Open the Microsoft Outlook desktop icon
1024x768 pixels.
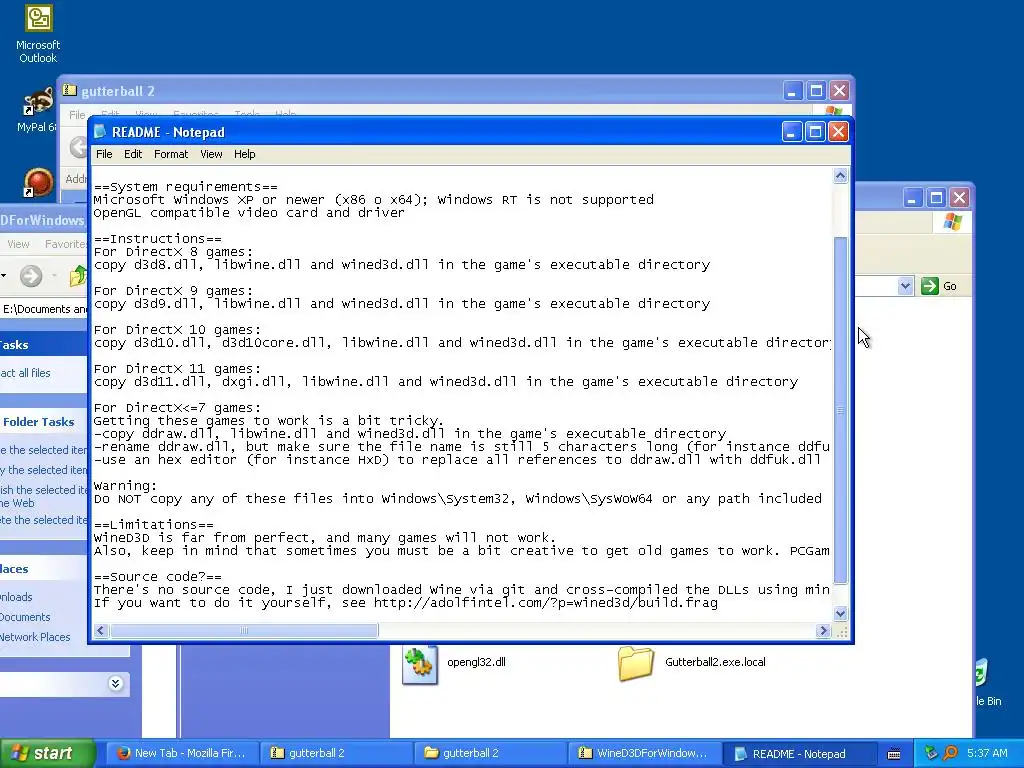(x=38, y=34)
